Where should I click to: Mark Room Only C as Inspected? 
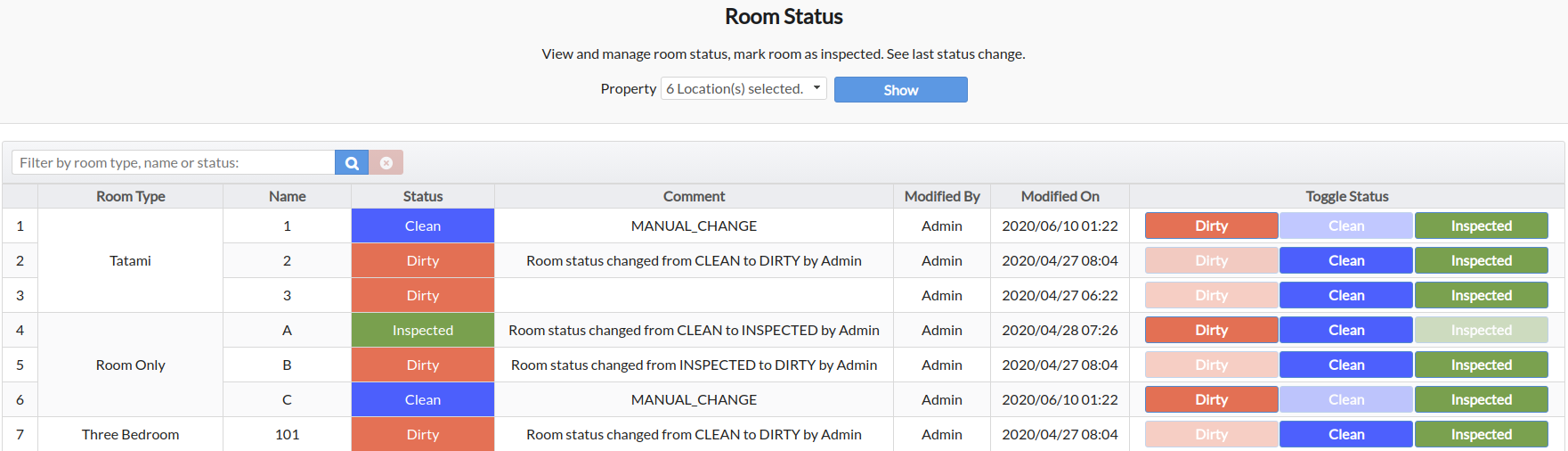tap(1481, 400)
